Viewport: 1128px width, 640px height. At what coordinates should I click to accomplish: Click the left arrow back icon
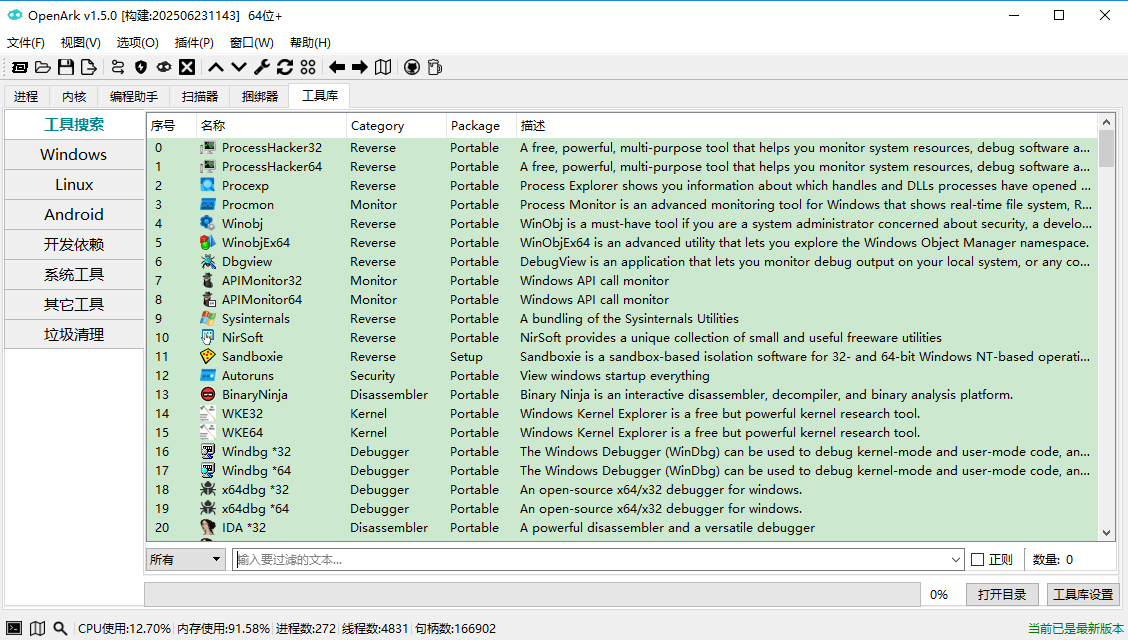337,67
